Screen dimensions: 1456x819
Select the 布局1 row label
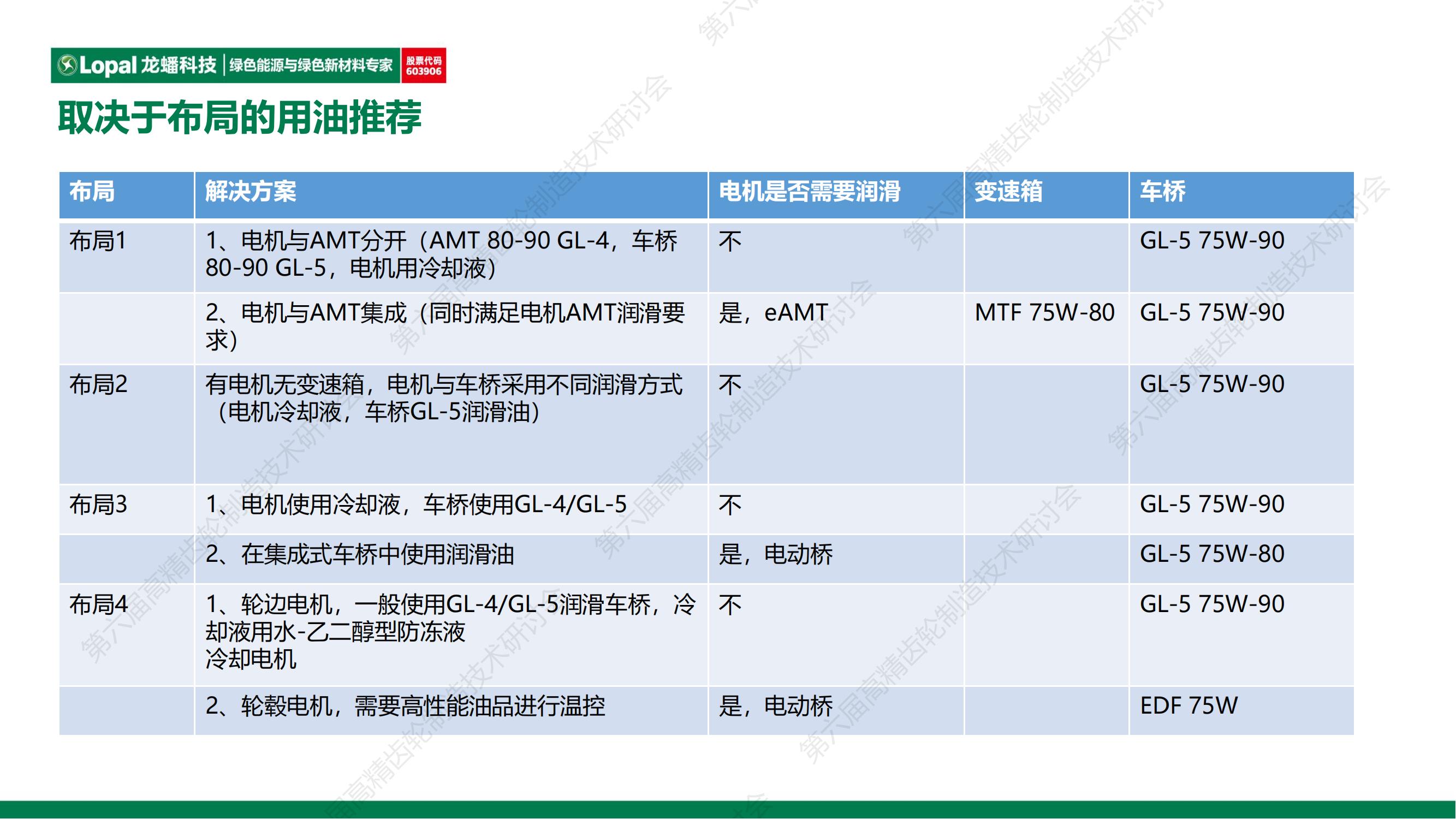pyautogui.click(x=98, y=241)
